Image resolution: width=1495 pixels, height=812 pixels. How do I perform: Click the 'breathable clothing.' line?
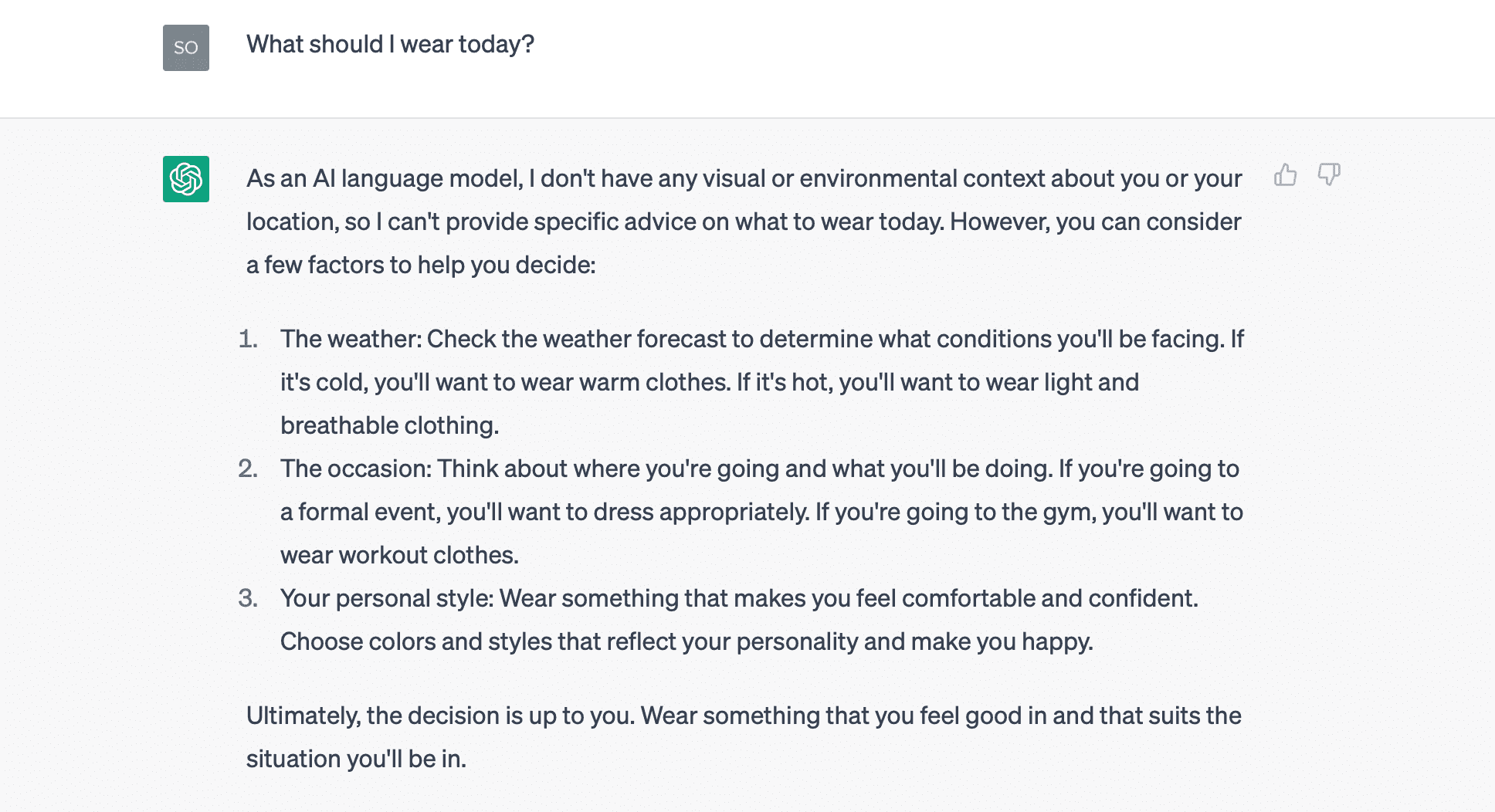pyautogui.click(x=390, y=425)
